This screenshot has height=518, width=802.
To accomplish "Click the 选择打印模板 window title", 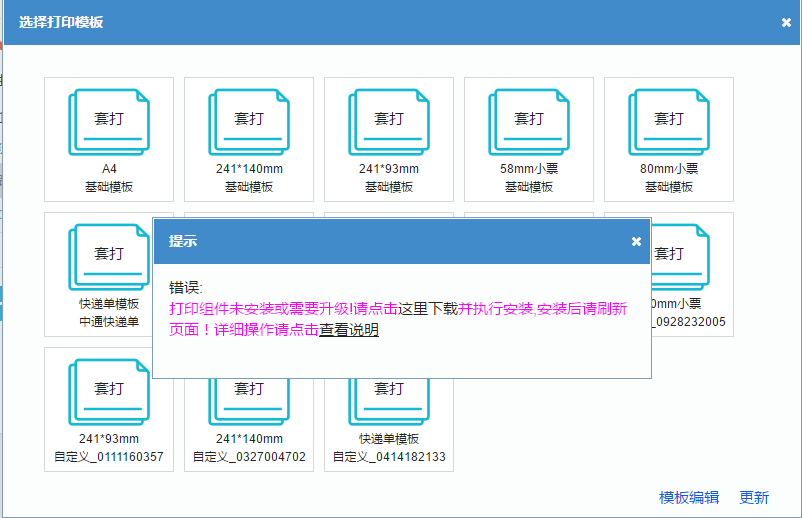I will point(61,22).
